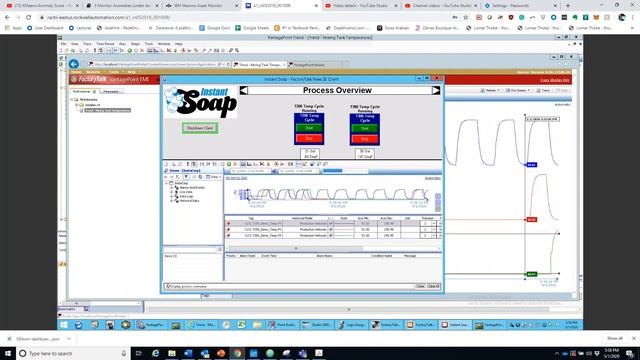Open Windows Start menu on host taskbar

pyautogui.click(x=8, y=353)
